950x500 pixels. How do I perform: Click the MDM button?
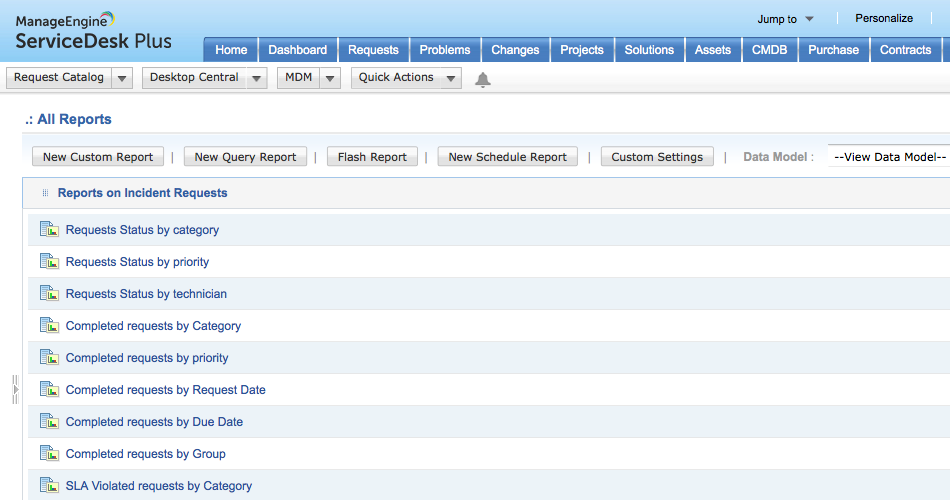tap(299, 78)
